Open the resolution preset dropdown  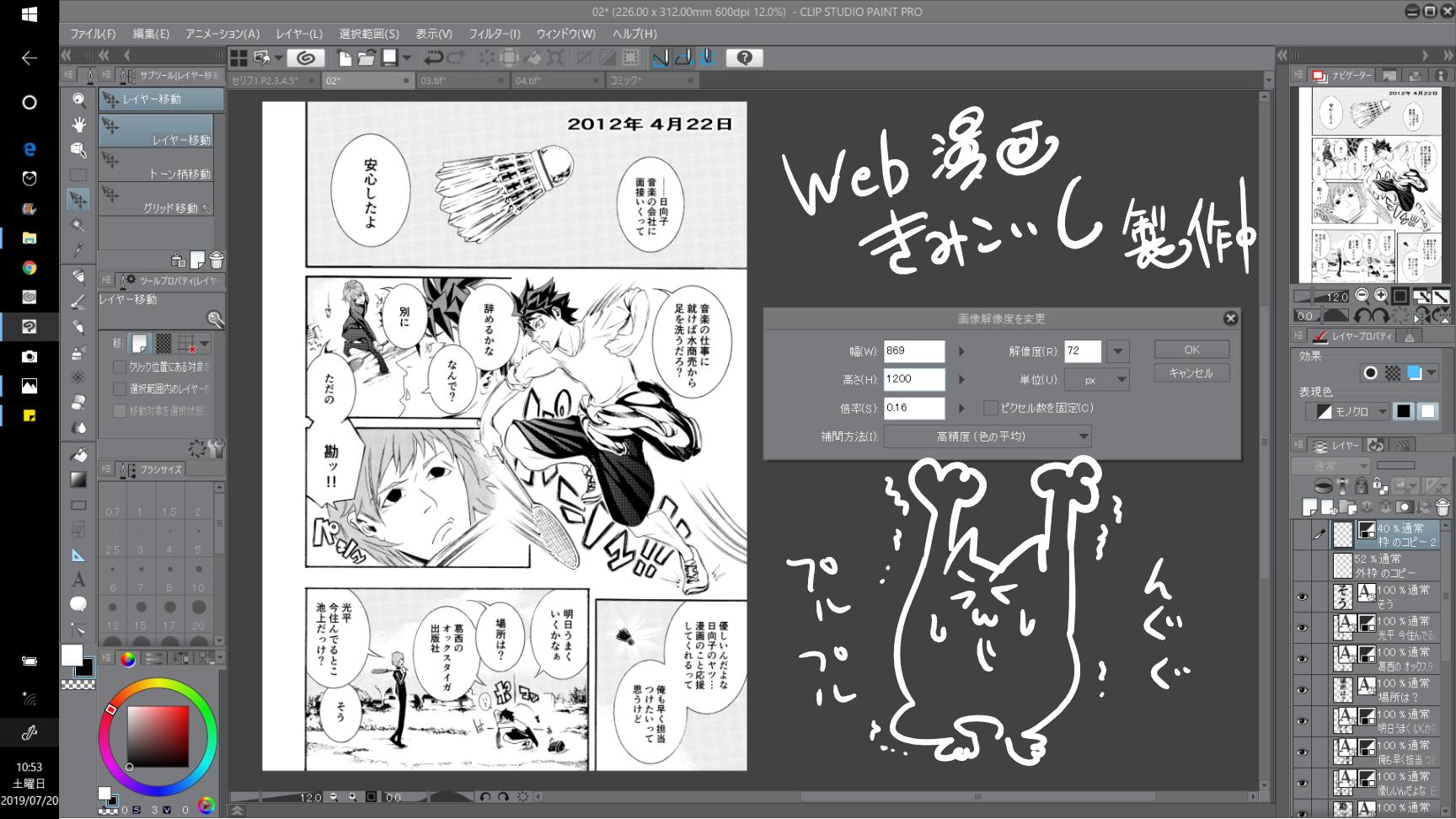[x=1118, y=351]
